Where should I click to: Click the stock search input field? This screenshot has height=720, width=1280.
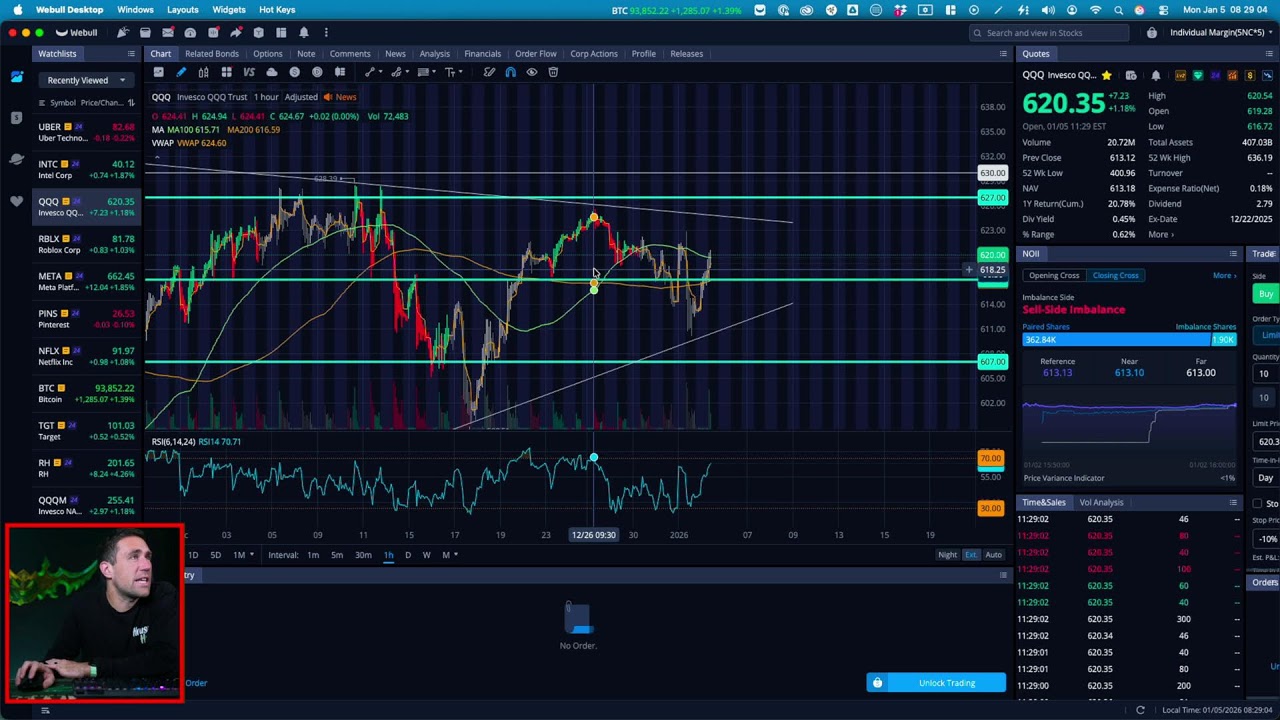coord(1050,33)
